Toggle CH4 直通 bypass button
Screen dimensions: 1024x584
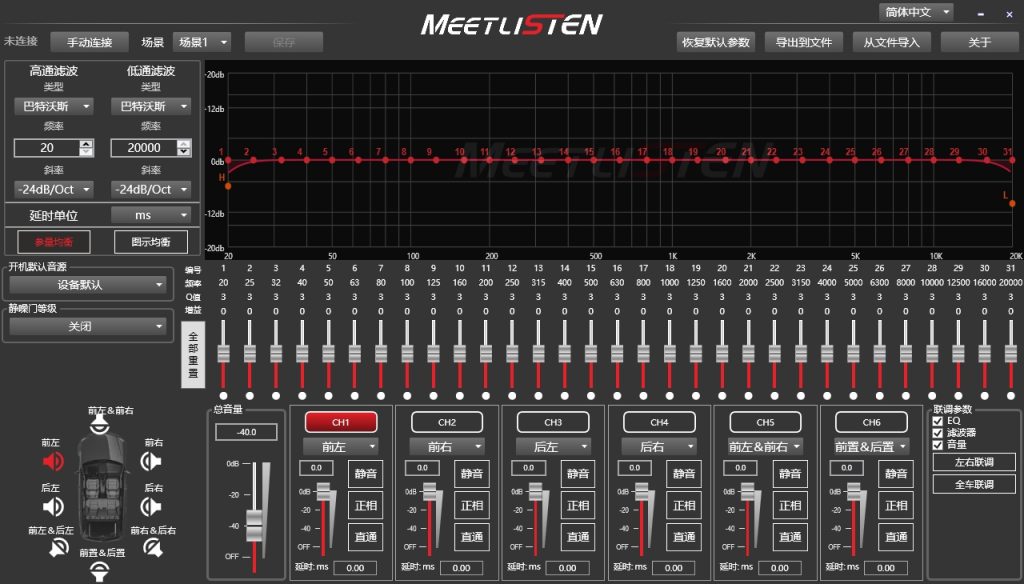click(x=684, y=536)
